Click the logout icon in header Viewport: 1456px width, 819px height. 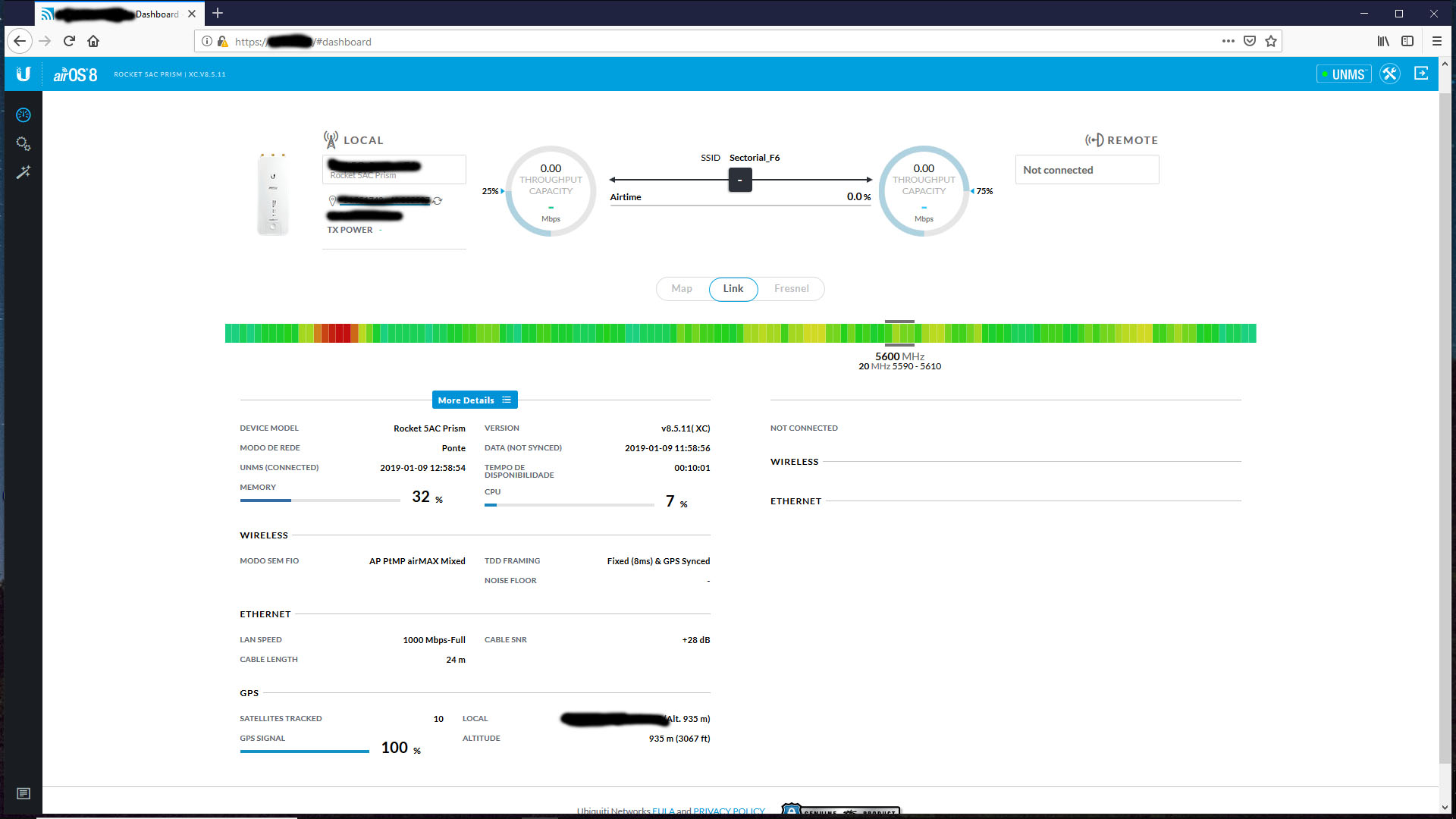click(1421, 74)
